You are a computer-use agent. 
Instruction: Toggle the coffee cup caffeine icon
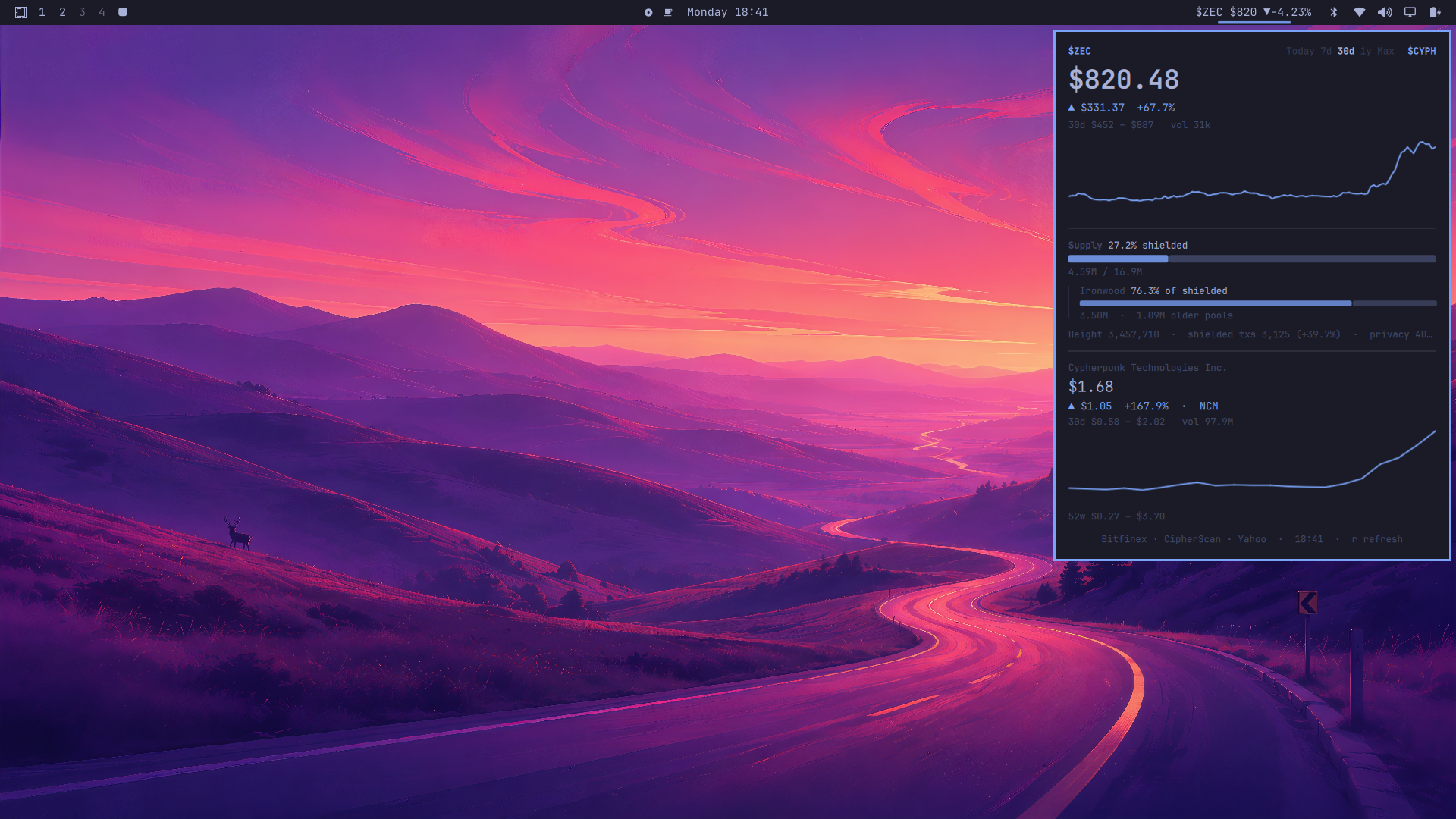(668, 13)
